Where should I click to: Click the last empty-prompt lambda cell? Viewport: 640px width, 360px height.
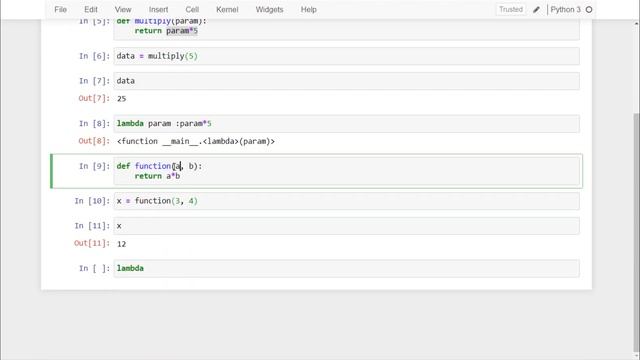[x=347, y=269]
